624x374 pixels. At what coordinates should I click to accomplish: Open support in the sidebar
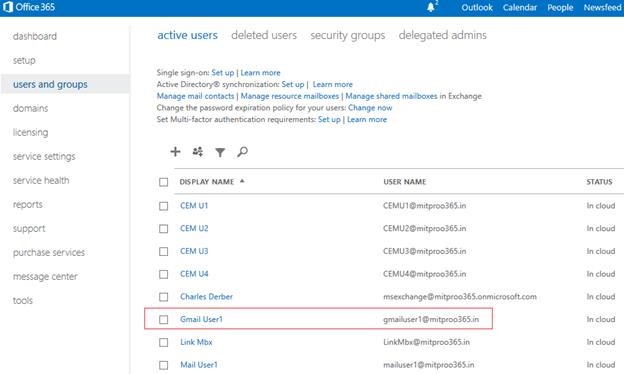point(29,229)
